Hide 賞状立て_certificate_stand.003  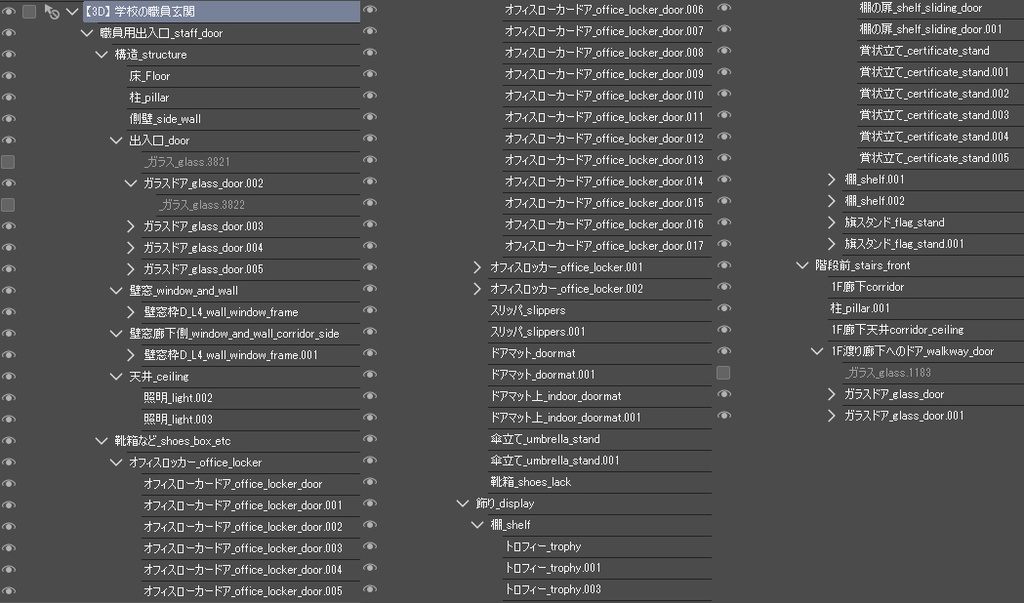click(x=724, y=115)
